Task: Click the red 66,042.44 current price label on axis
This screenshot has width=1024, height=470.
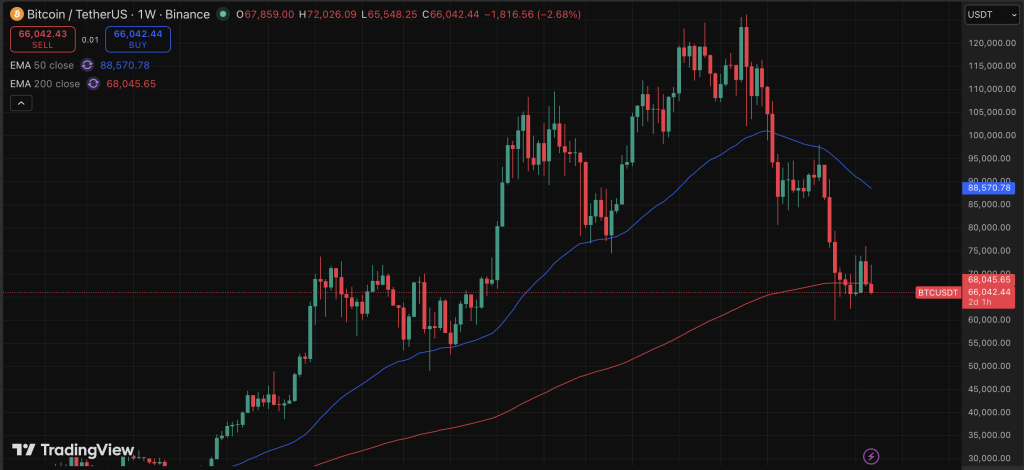Action: click(990, 291)
